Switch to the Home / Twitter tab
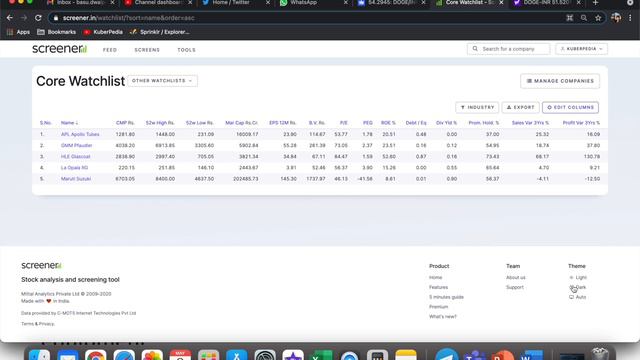 pyautogui.click(x=232, y=3)
